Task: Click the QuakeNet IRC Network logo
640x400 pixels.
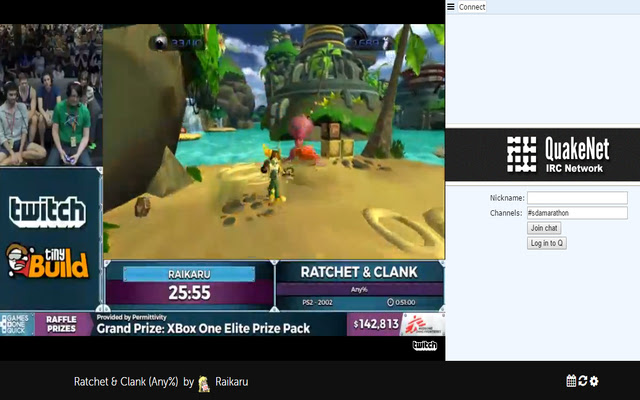Action: click(x=558, y=154)
